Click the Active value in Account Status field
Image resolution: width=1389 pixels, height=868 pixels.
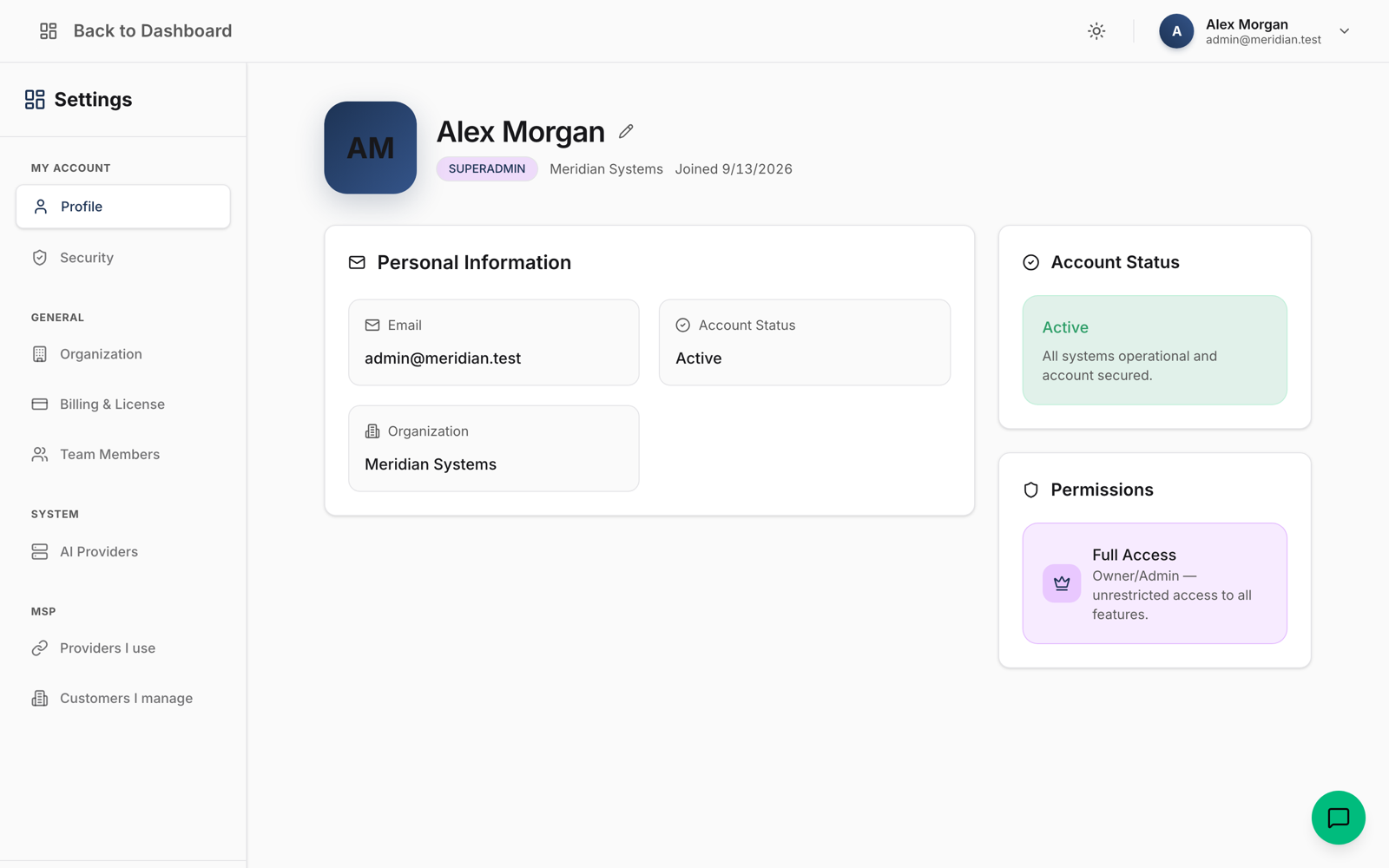tap(699, 358)
